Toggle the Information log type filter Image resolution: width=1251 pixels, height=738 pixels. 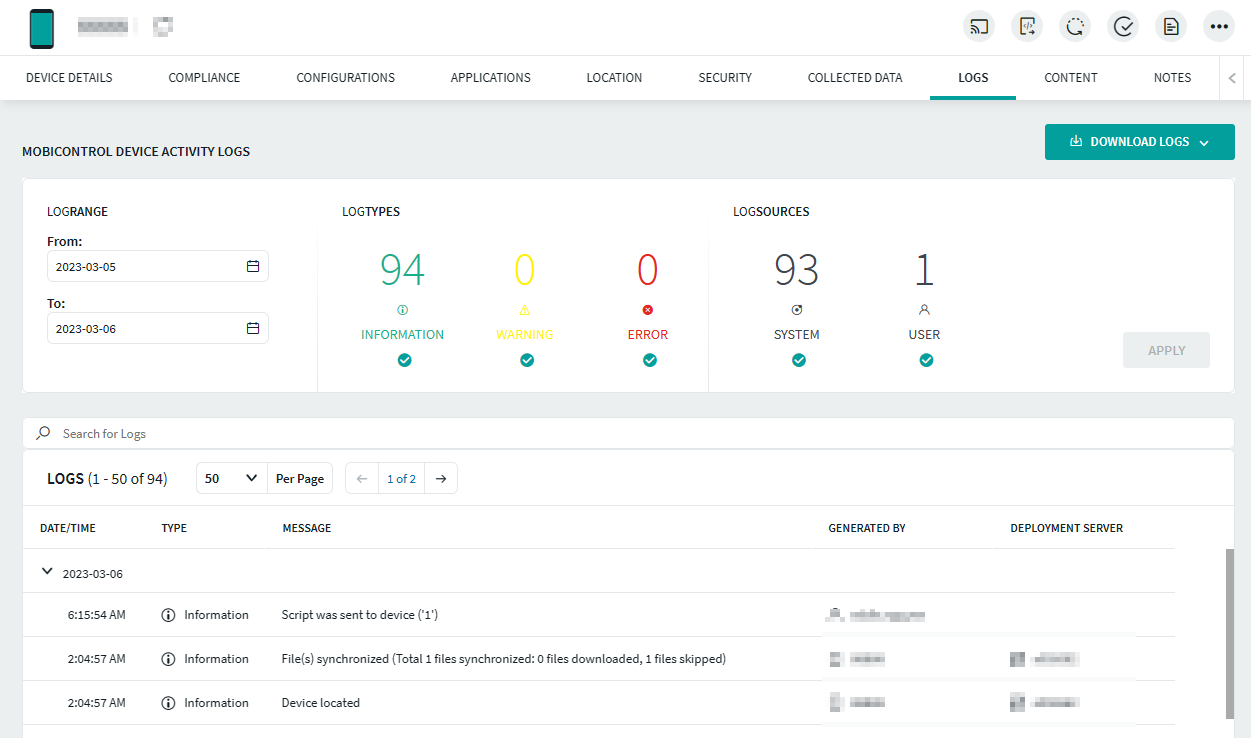404,360
